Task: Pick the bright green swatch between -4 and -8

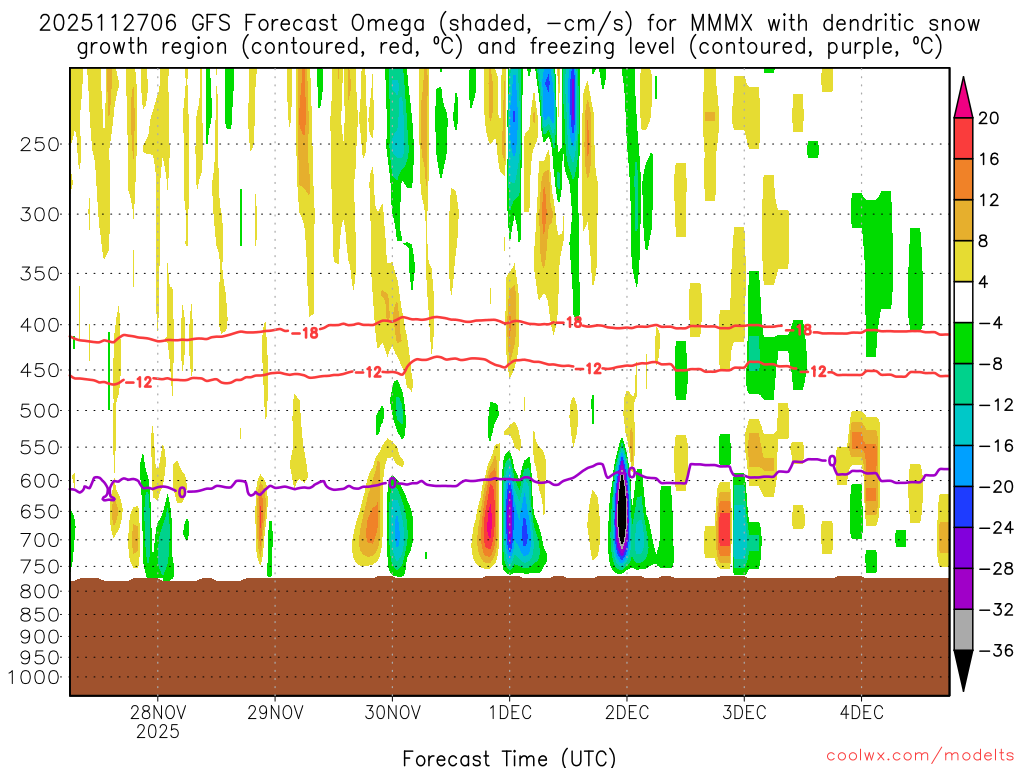Action: coord(964,343)
